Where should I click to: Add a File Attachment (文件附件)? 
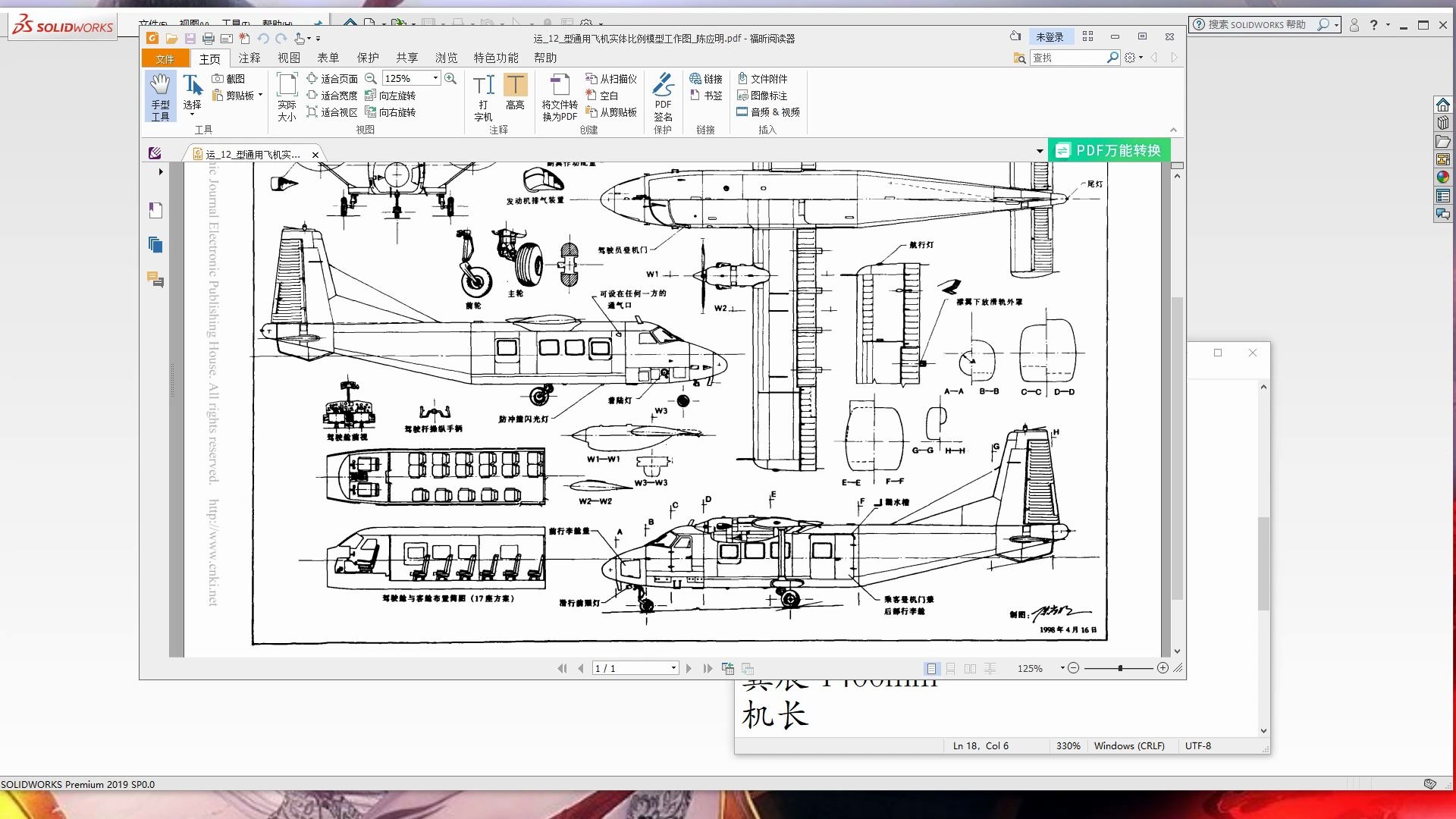(762, 79)
